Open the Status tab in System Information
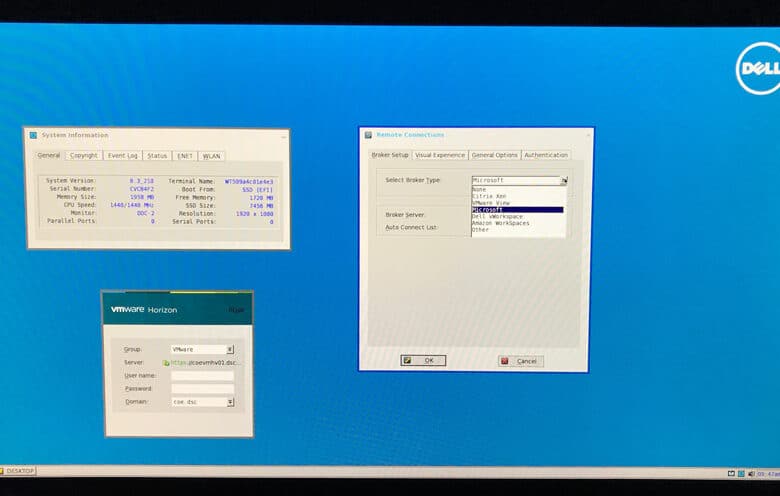The width and height of the screenshot is (780, 496). coord(157,156)
